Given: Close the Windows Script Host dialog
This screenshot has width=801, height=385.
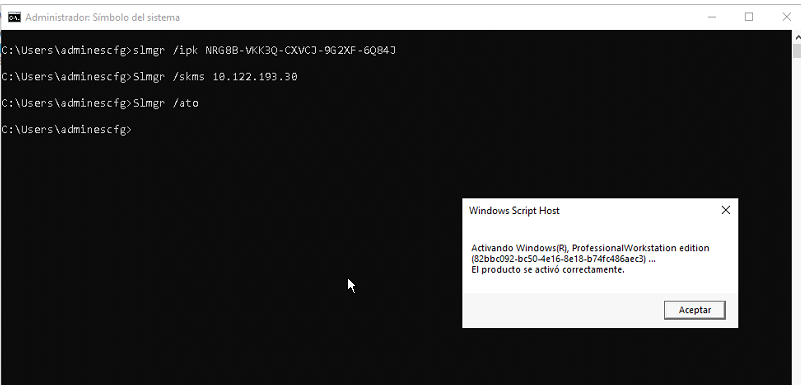Looking at the screenshot, I should pos(725,210).
